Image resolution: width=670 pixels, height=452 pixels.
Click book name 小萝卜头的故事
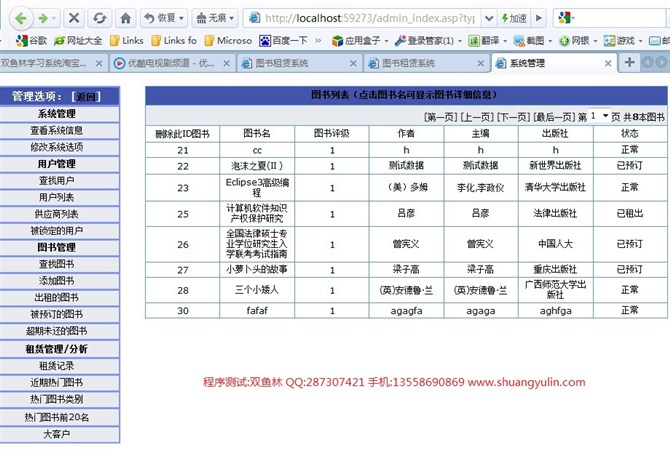pyautogui.click(x=257, y=270)
